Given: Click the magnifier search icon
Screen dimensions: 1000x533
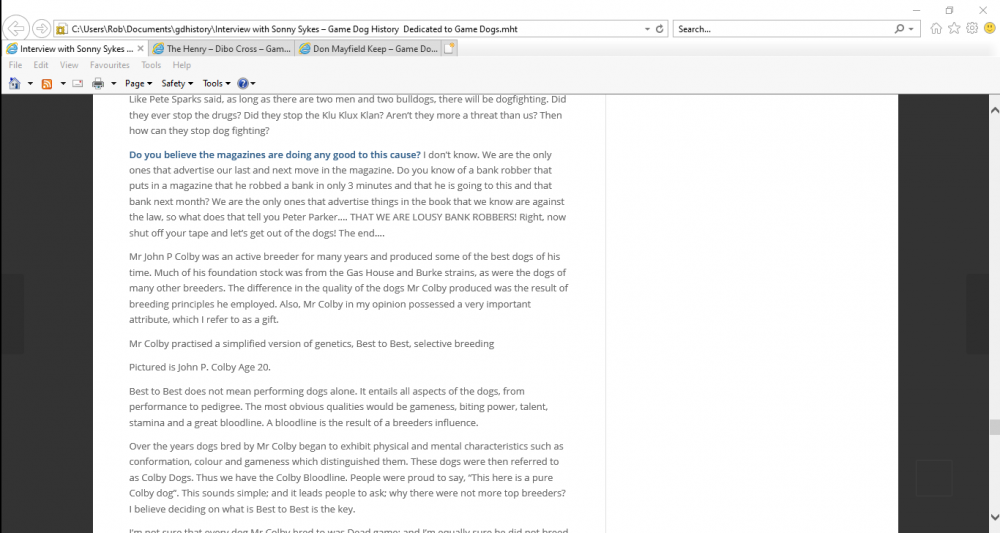Looking at the screenshot, I should (x=899, y=29).
